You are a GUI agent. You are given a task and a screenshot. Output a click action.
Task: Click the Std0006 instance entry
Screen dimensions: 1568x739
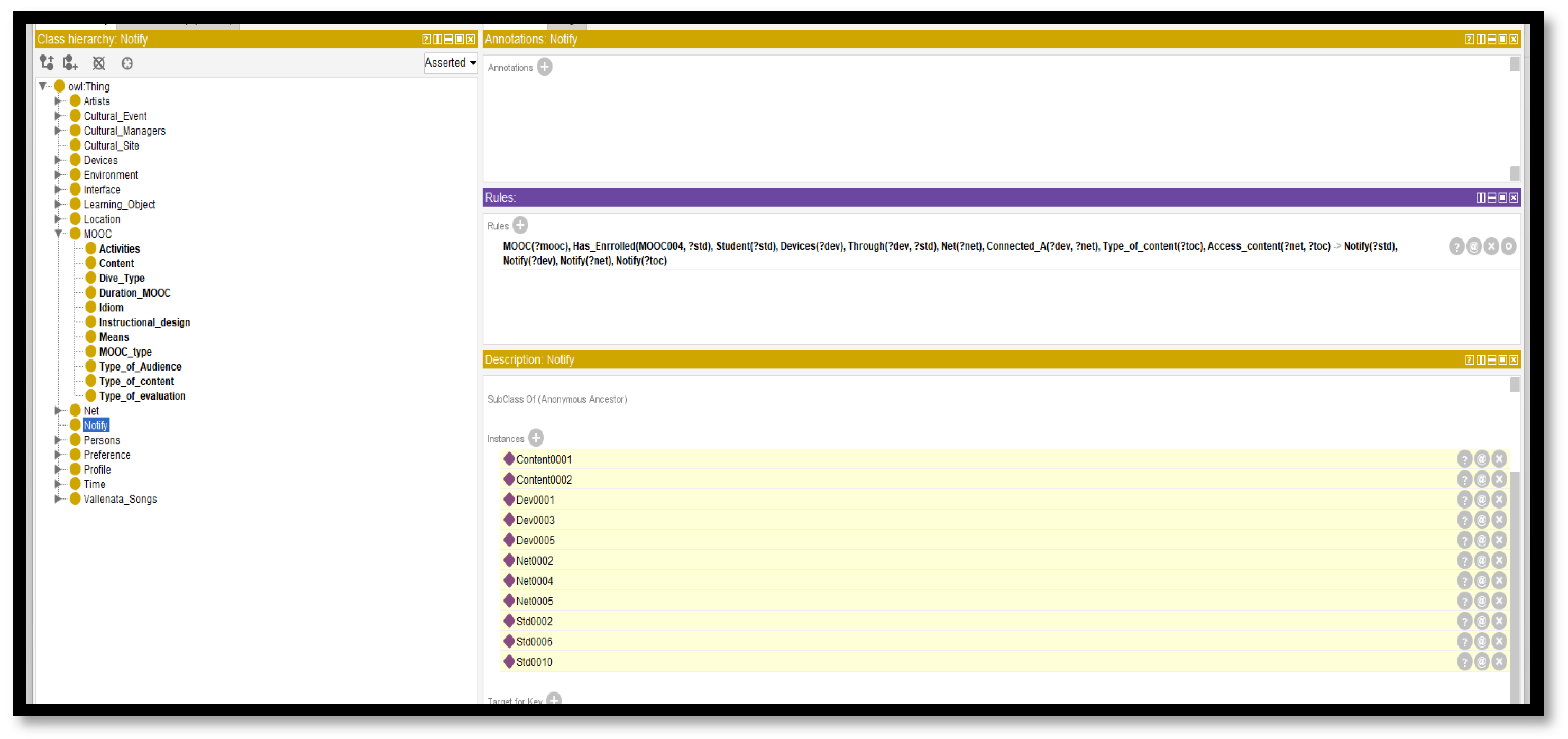click(x=534, y=642)
